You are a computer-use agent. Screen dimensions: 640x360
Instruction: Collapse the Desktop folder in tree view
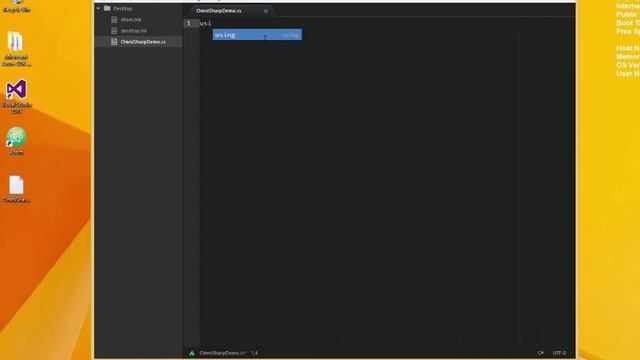coord(98,8)
